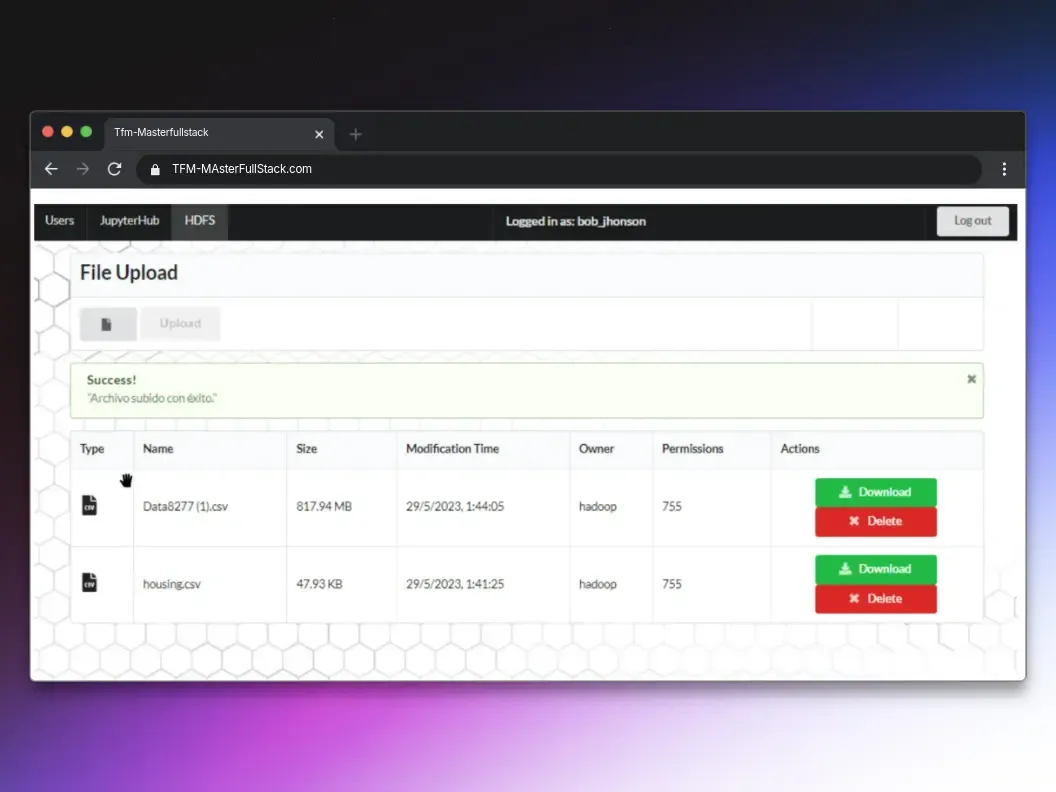The image size is (1056, 792).
Task: Click the CSV file icon beside Data8277 (1).csv
Action: (89, 505)
